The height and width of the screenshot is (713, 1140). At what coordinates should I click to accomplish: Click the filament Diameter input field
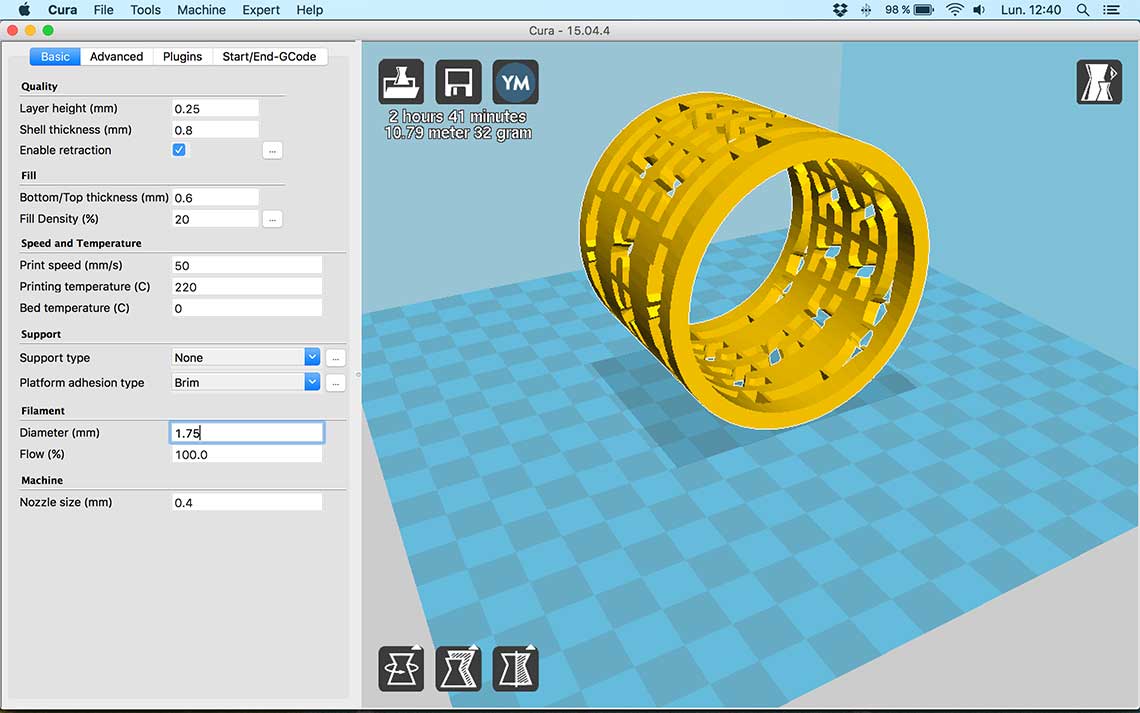click(246, 432)
